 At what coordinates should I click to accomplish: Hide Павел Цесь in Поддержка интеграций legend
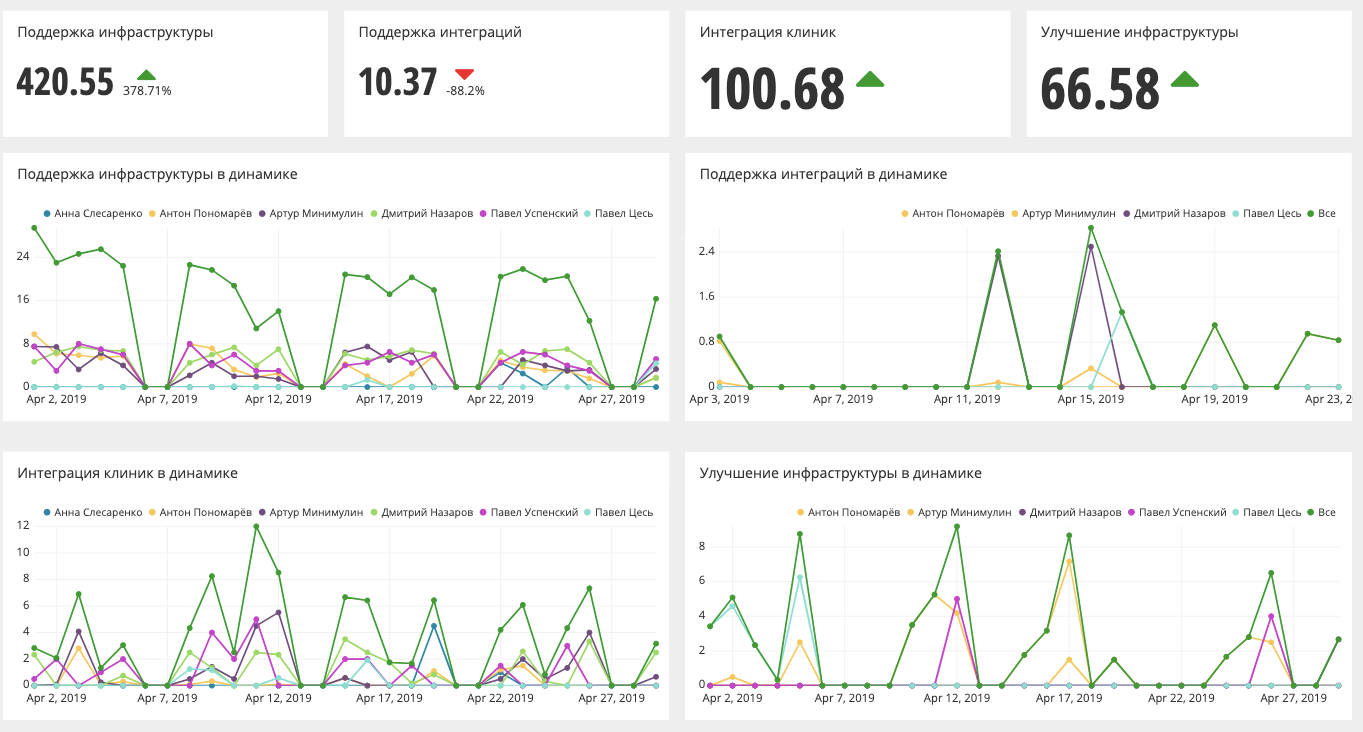click(1266, 213)
